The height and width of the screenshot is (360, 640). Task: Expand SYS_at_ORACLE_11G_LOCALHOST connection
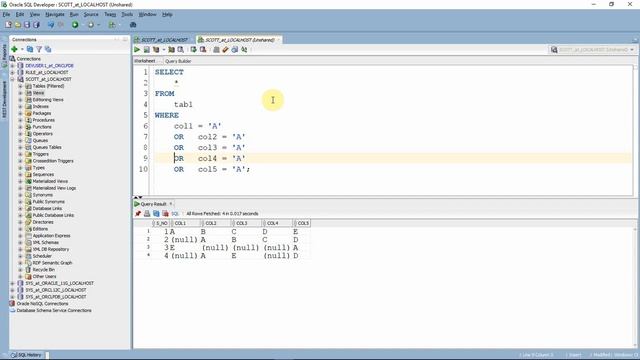13,283
